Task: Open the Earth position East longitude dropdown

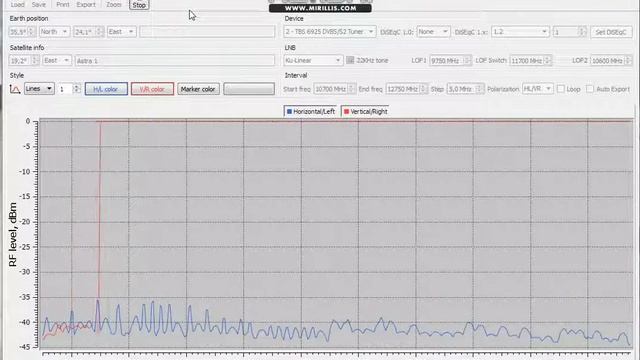Action: (x=121, y=31)
